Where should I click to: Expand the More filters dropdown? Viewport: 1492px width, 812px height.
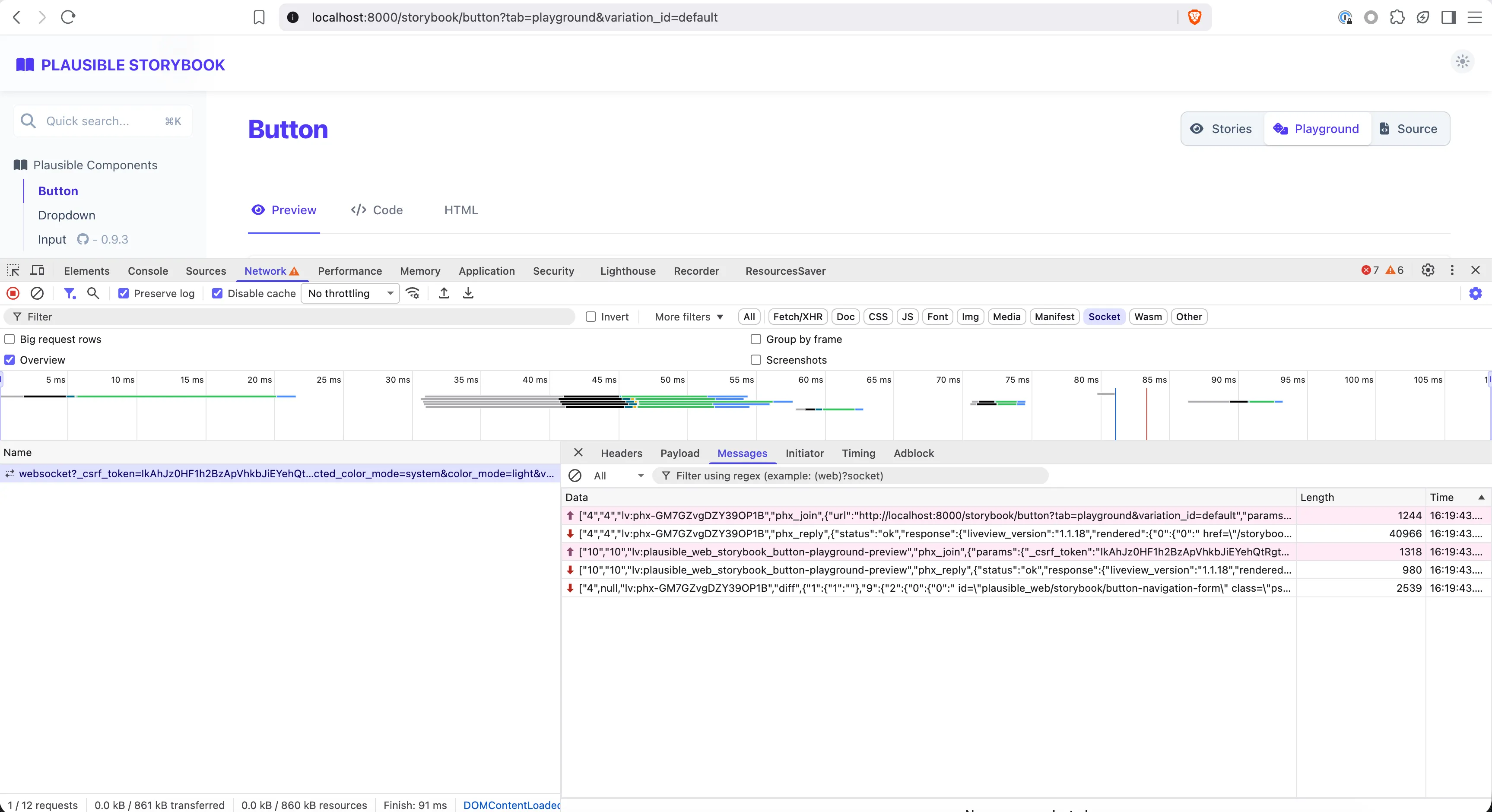click(x=689, y=316)
